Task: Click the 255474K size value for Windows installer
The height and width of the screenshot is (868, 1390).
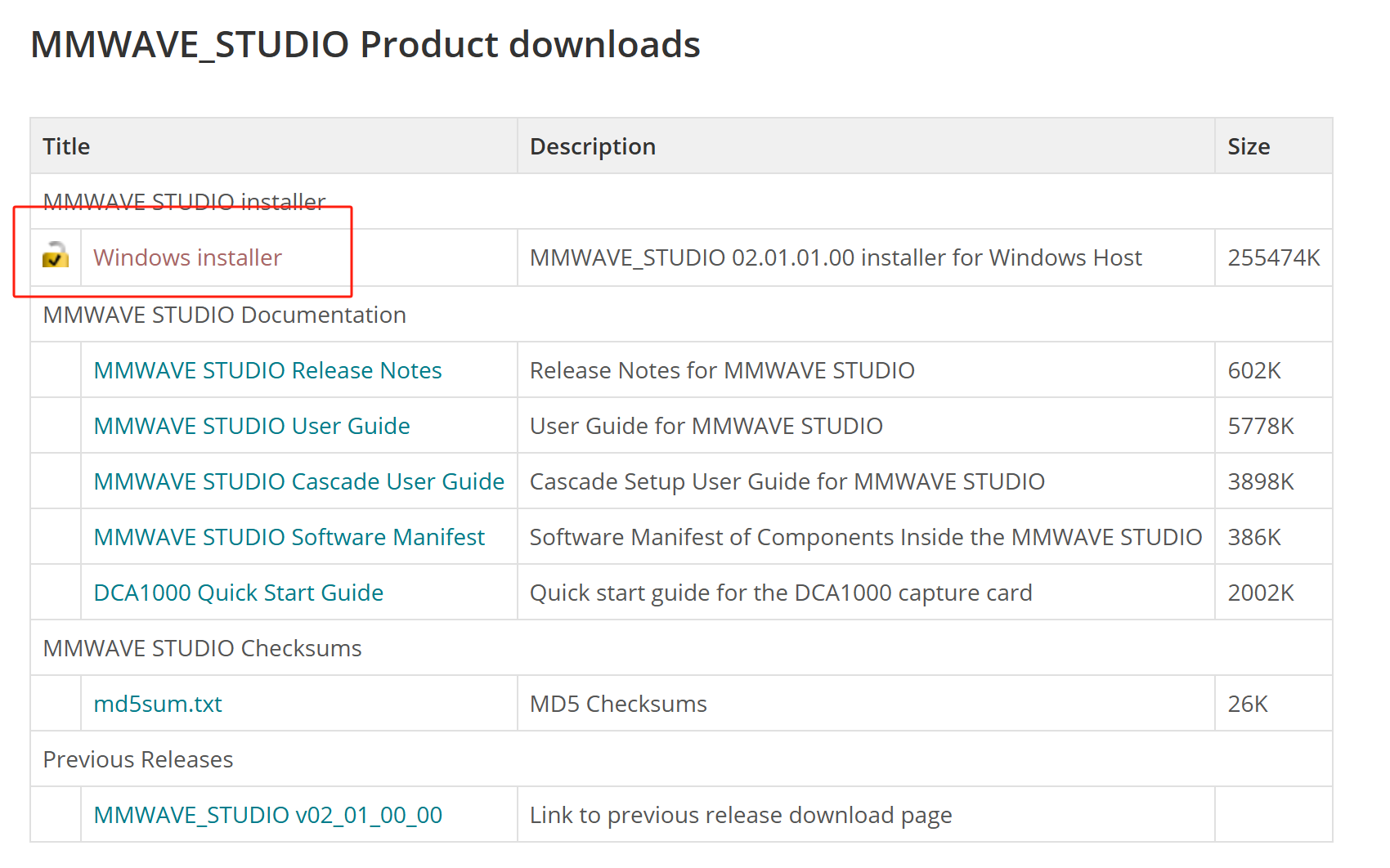Action: [1274, 257]
